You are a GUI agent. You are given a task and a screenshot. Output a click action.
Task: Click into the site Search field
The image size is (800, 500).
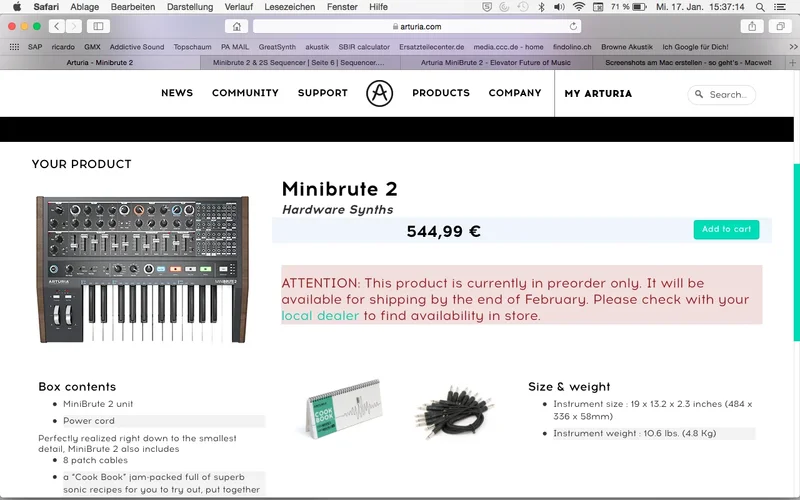(x=721, y=95)
